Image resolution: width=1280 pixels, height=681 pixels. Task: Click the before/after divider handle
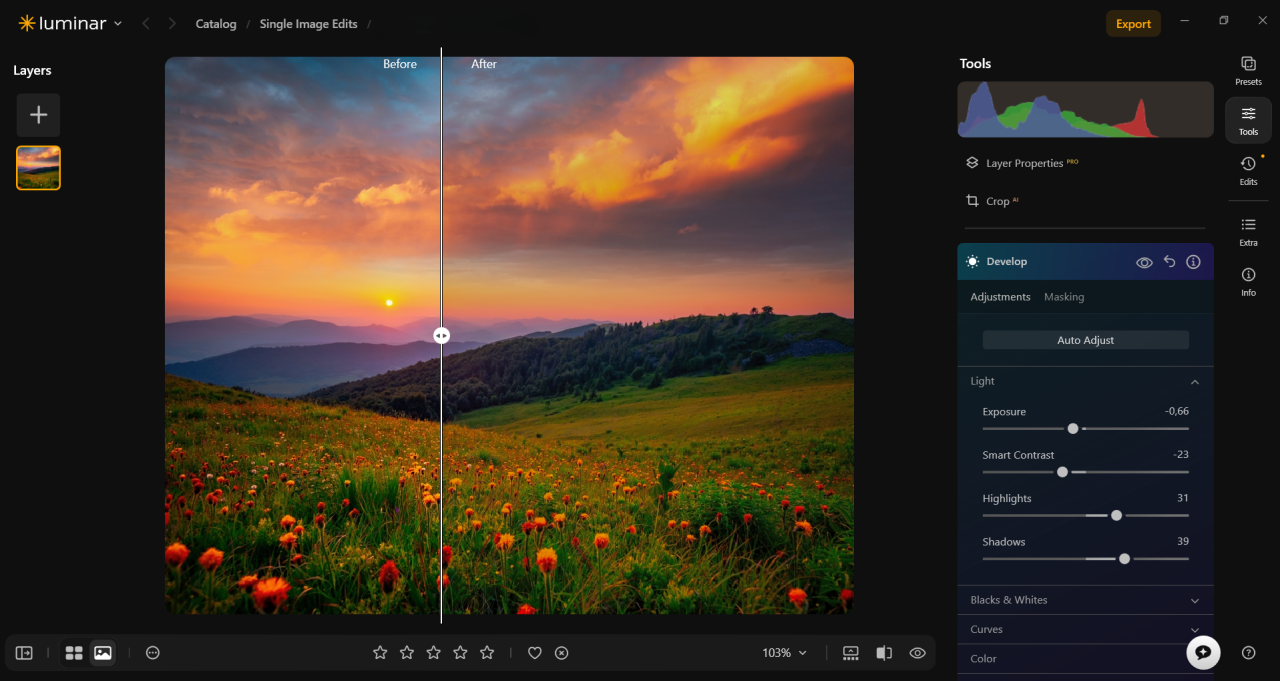[441, 336]
